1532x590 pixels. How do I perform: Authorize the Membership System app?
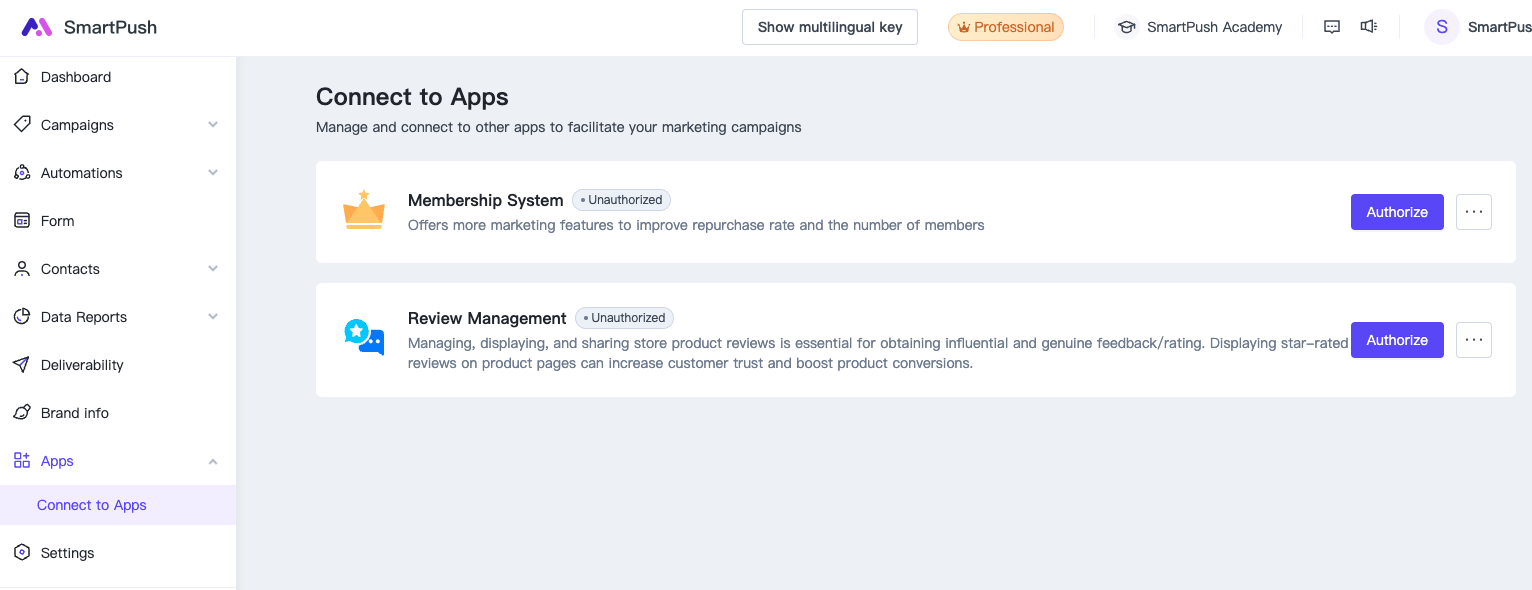[1397, 212]
